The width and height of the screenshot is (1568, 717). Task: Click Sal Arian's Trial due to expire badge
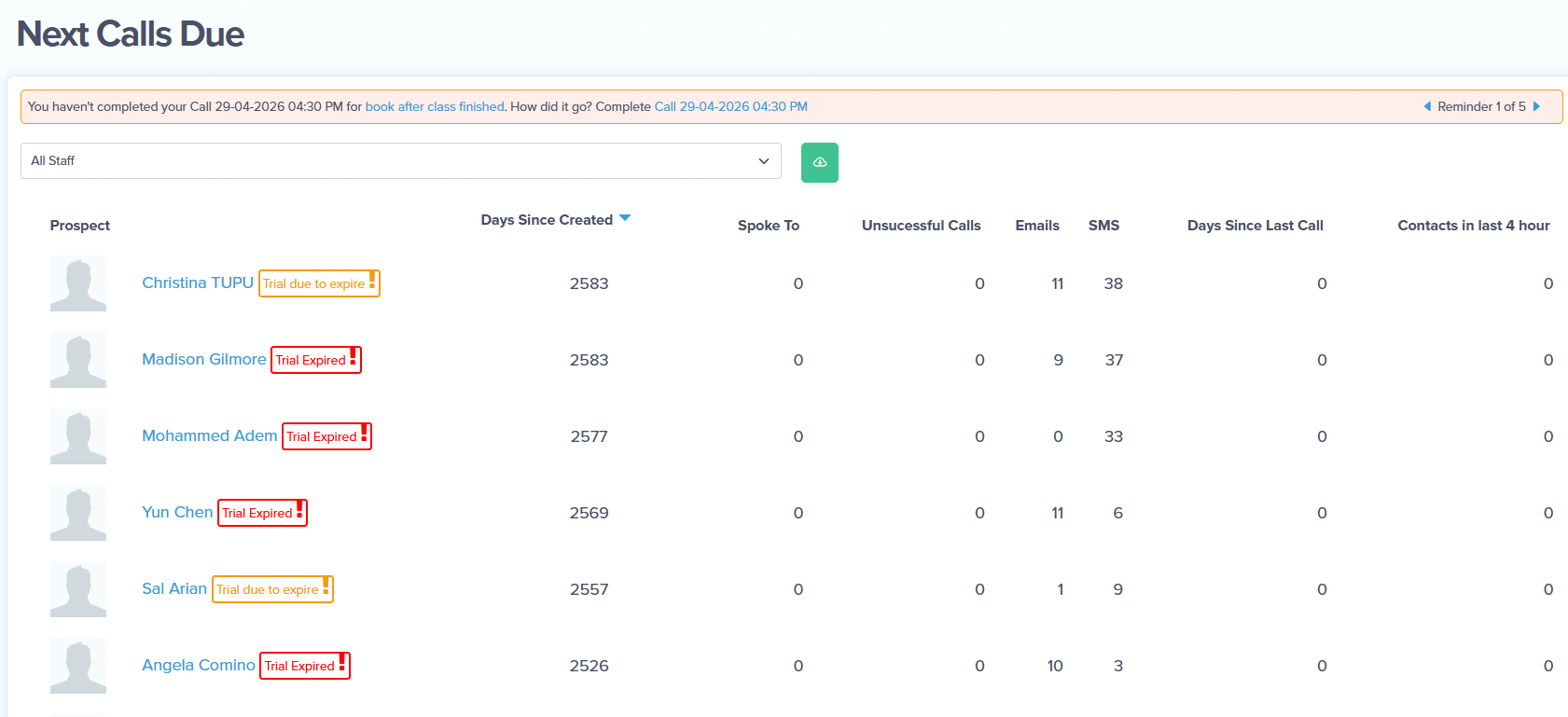click(x=272, y=589)
